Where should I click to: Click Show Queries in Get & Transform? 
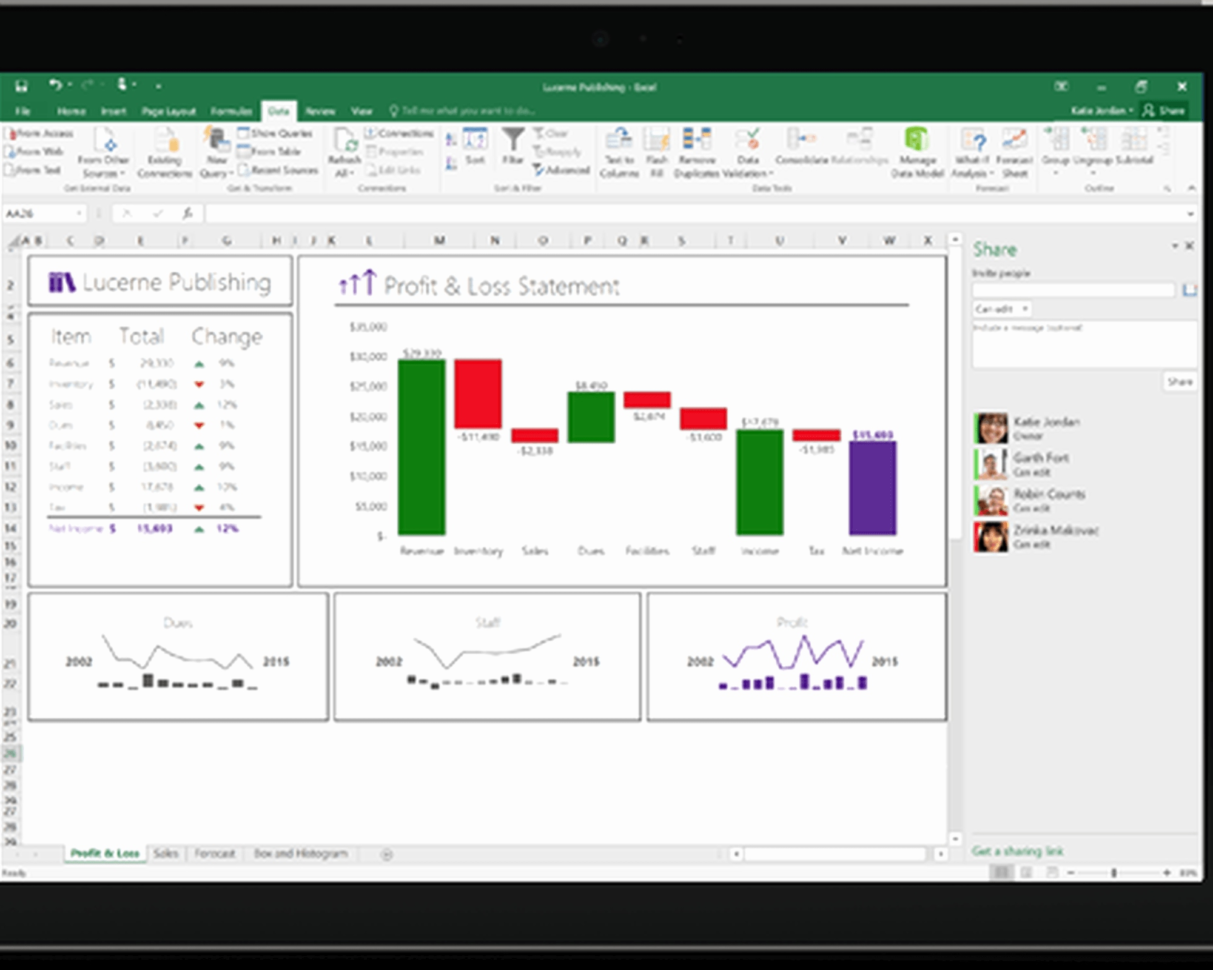[275, 133]
